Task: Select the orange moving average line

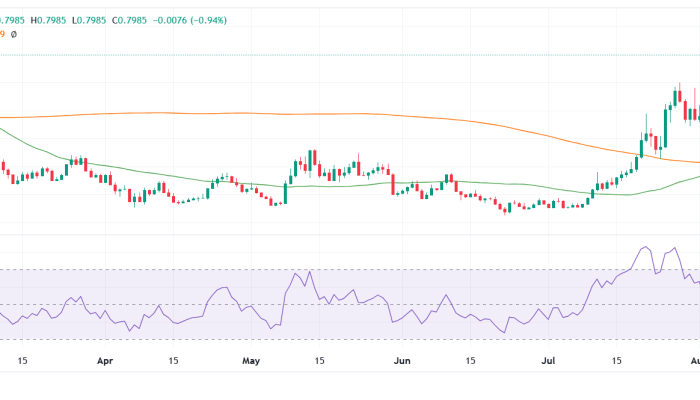Action: [x=300, y=112]
